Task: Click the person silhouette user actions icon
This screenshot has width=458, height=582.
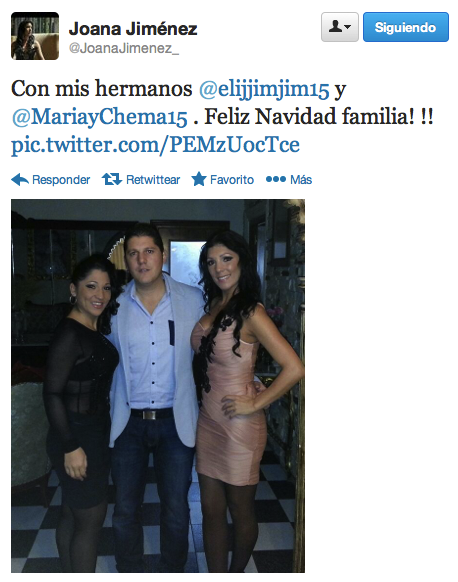Action: pyautogui.click(x=336, y=27)
